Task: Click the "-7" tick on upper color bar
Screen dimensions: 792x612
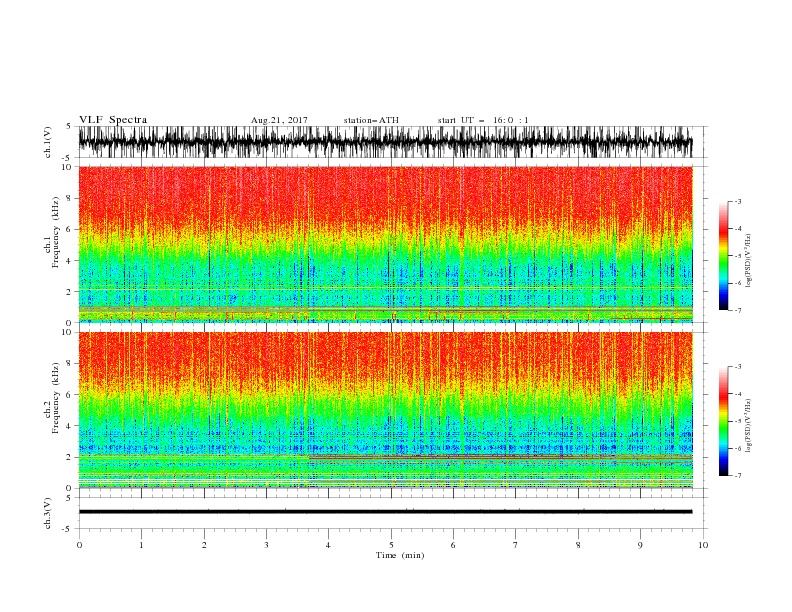Action: pos(737,310)
